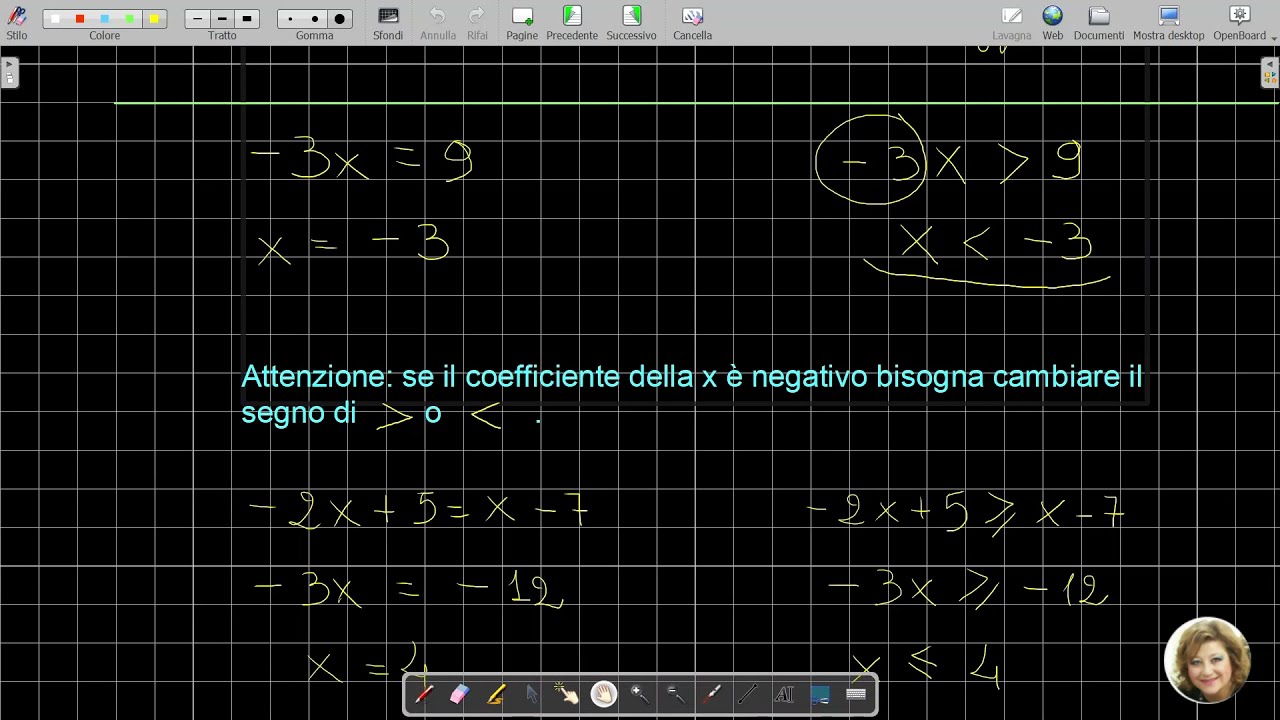This screenshot has height=720, width=1280.
Task: Select the green pen color
Action: coord(129,19)
